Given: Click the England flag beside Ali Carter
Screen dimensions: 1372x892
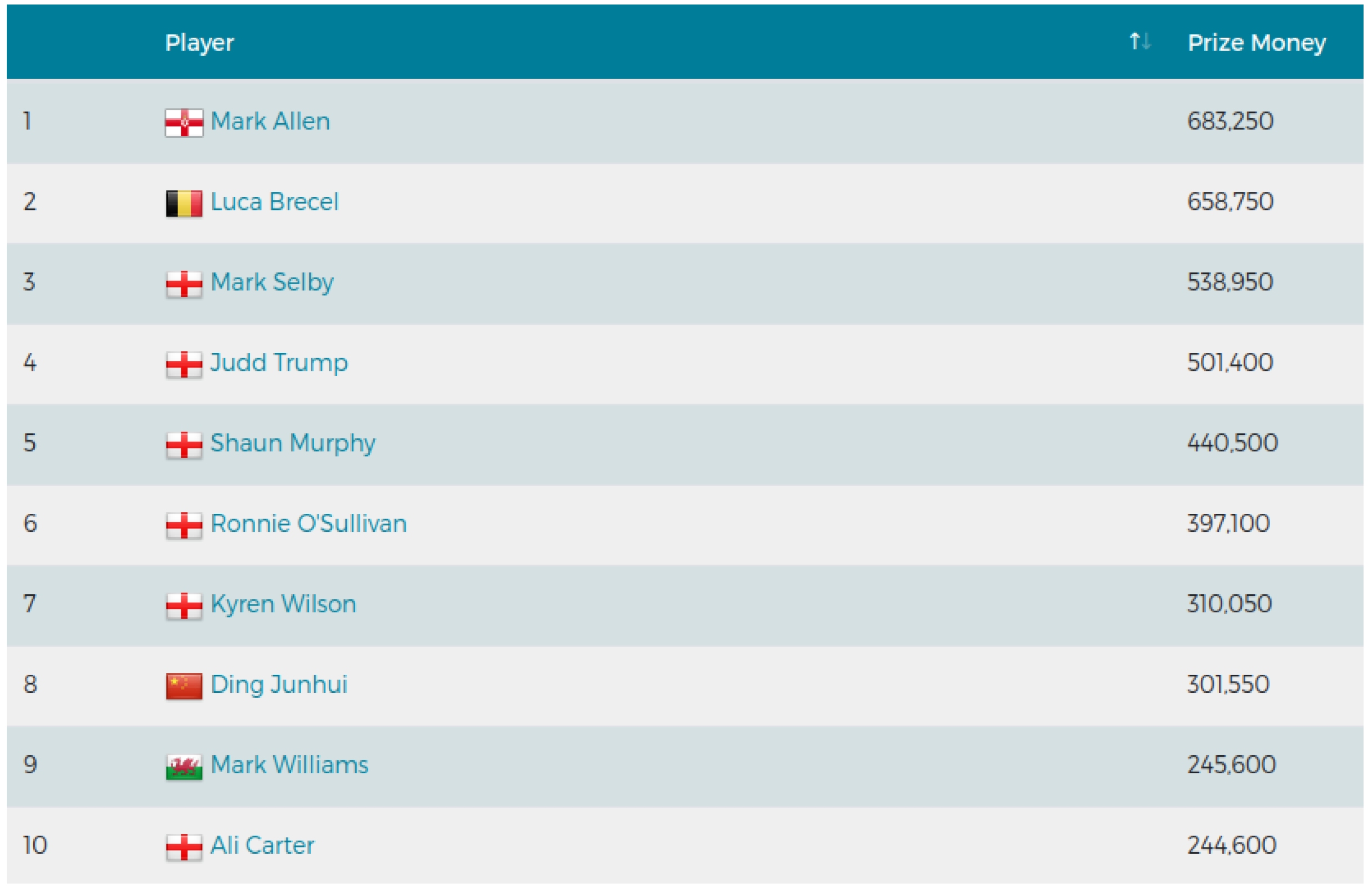Looking at the screenshot, I should click(184, 847).
